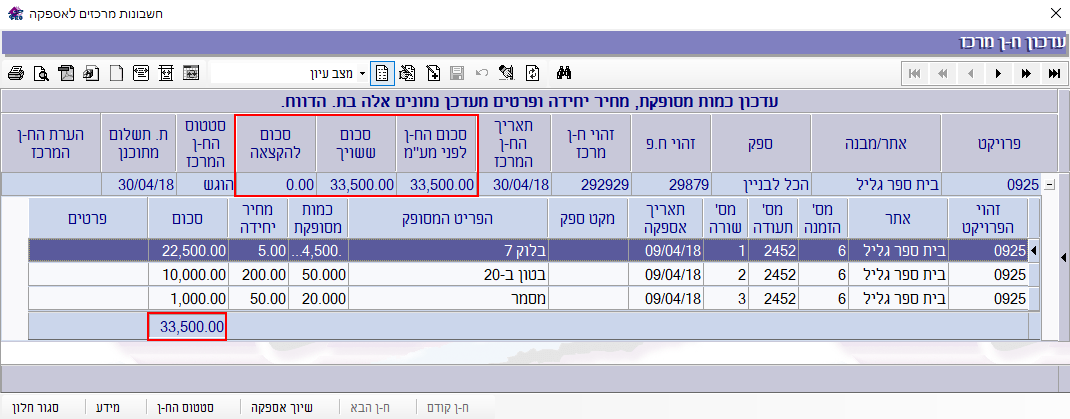1070x419 pixels.
Task: Go to the next record arrow
Action: pos(998,73)
